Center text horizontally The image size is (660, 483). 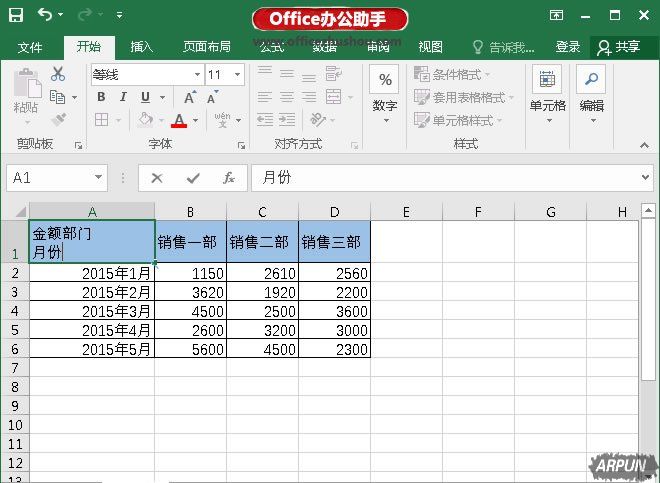(x=287, y=97)
